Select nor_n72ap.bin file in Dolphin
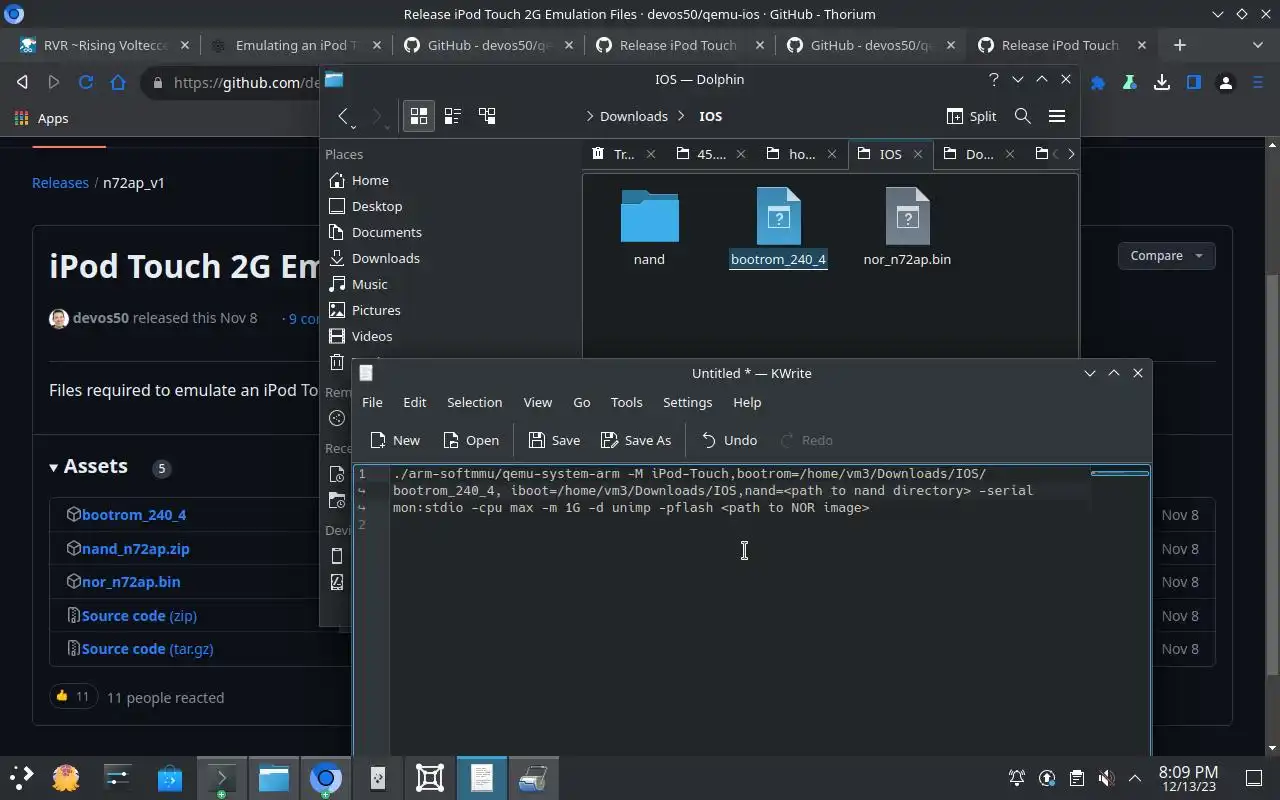Image resolution: width=1280 pixels, height=800 pixels. [x=907, y=228]
